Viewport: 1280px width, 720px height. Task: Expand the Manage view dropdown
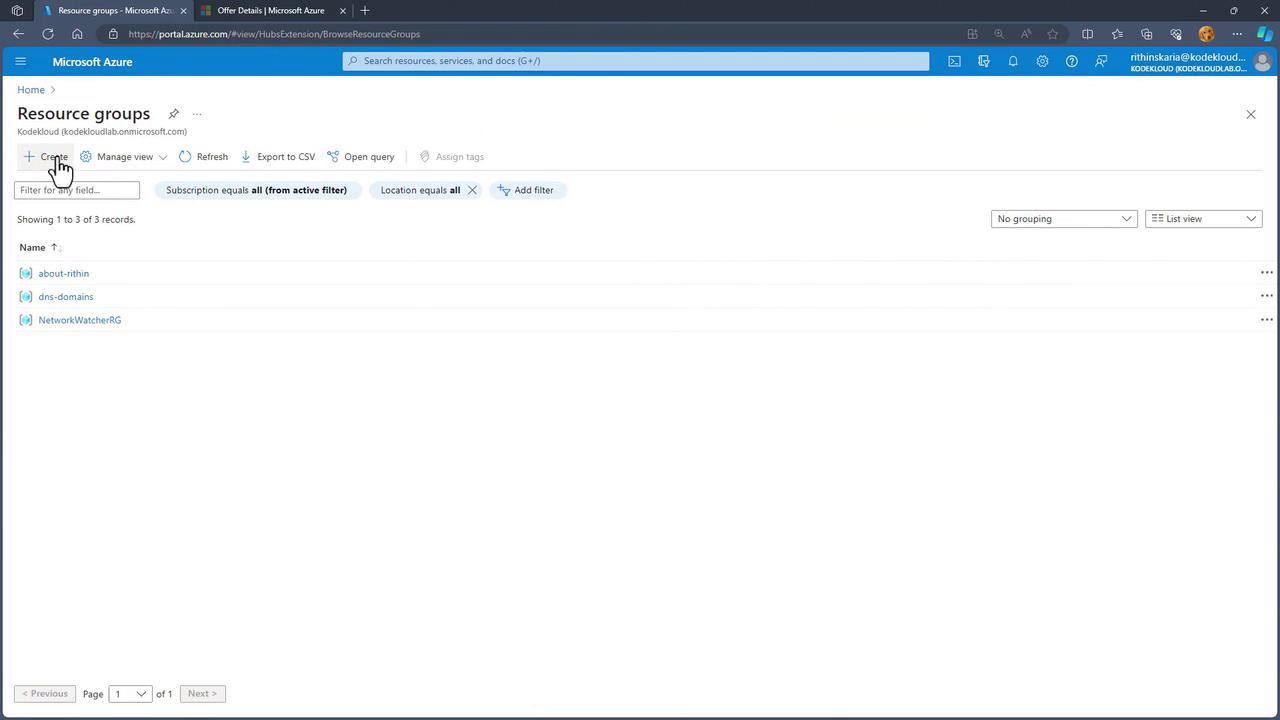124,157
